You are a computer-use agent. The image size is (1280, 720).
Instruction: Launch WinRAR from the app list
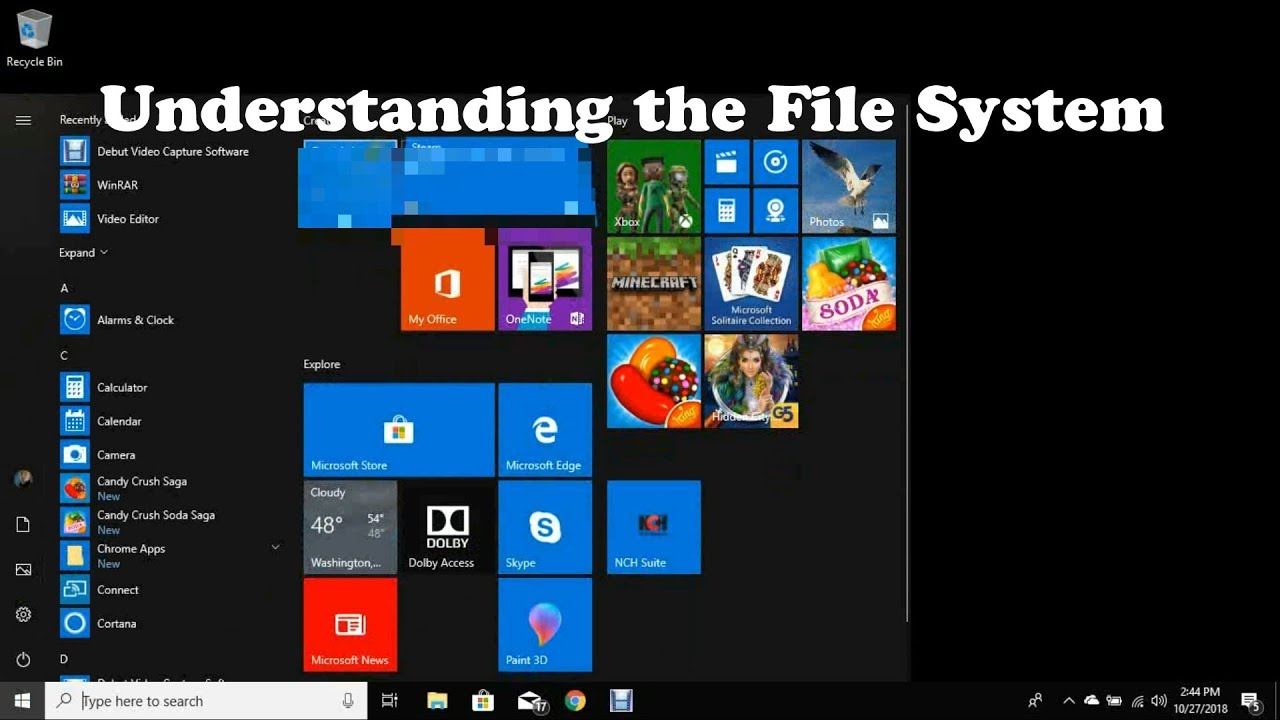tap(100, 185)
